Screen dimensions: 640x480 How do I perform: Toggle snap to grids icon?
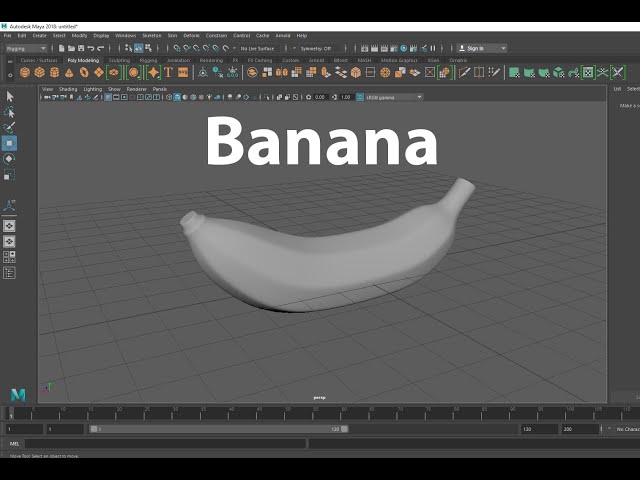click(177, 48)
